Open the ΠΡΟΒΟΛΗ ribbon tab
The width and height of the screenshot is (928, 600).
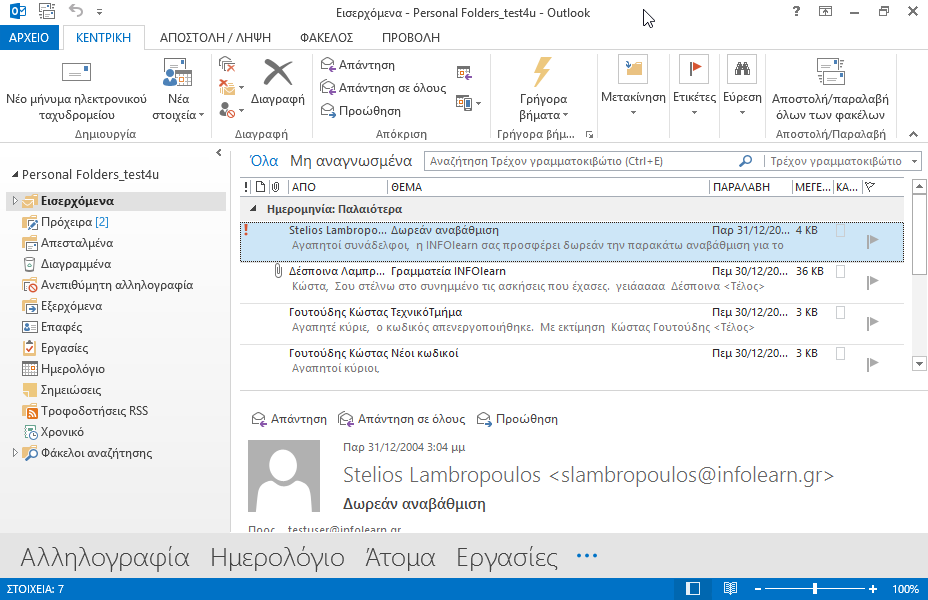(411, 37)
